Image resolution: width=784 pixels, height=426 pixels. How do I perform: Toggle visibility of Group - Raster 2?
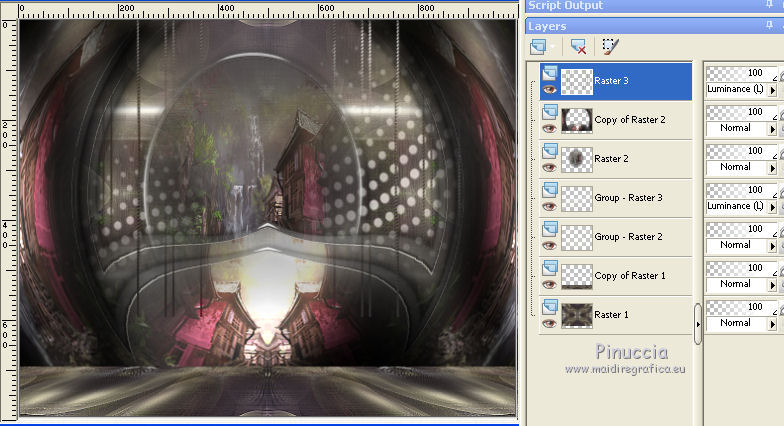(550, 246)
